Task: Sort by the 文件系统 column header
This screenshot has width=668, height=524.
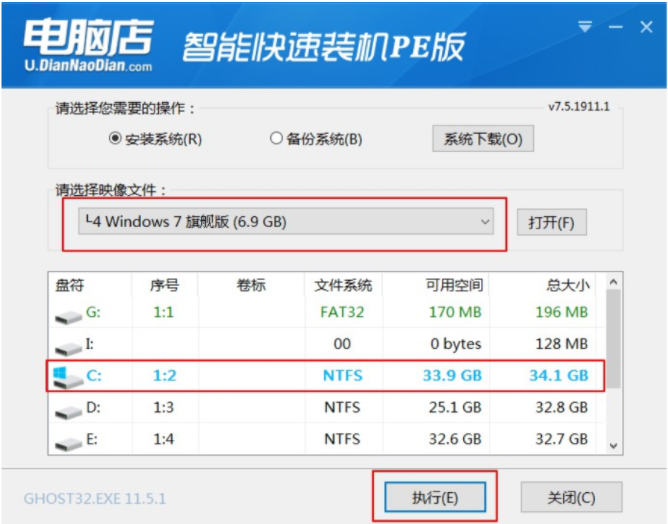Action: (x=343, y=285)
